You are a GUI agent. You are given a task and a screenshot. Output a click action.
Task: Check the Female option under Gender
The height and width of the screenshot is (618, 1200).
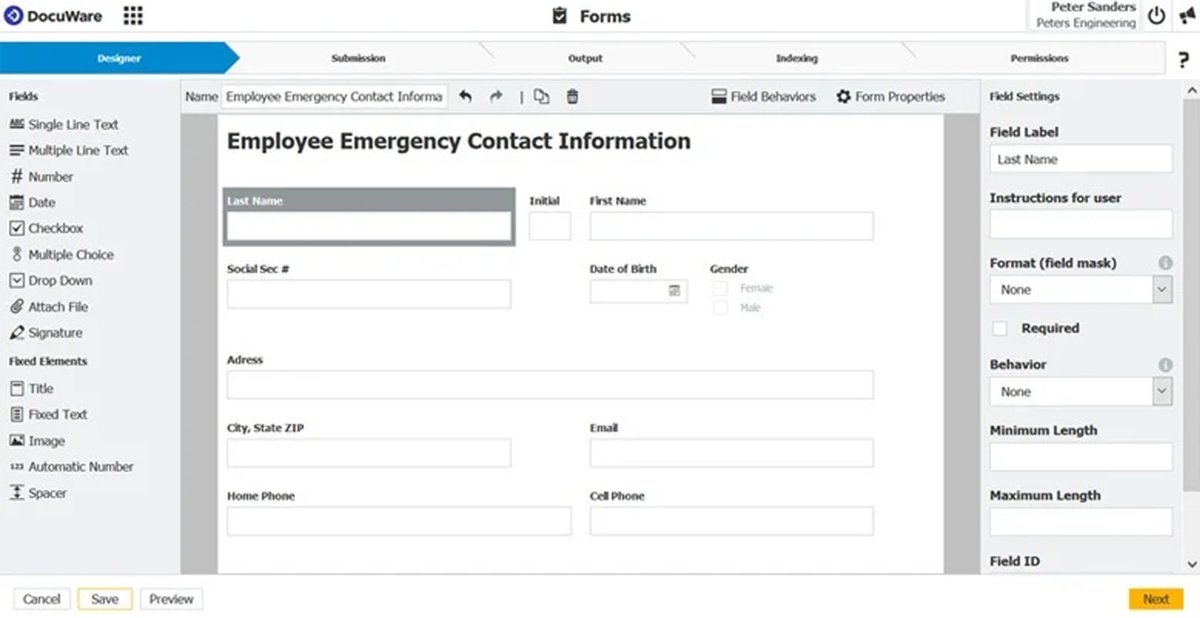720,288
